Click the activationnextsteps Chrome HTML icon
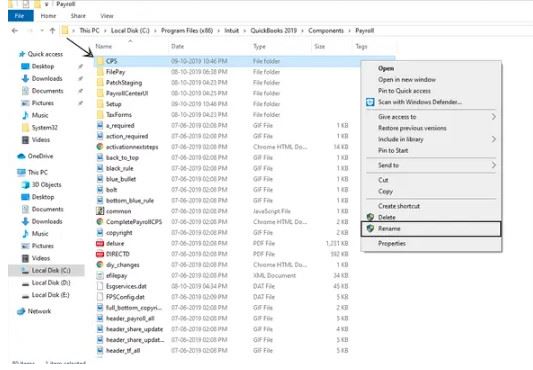 100,147
